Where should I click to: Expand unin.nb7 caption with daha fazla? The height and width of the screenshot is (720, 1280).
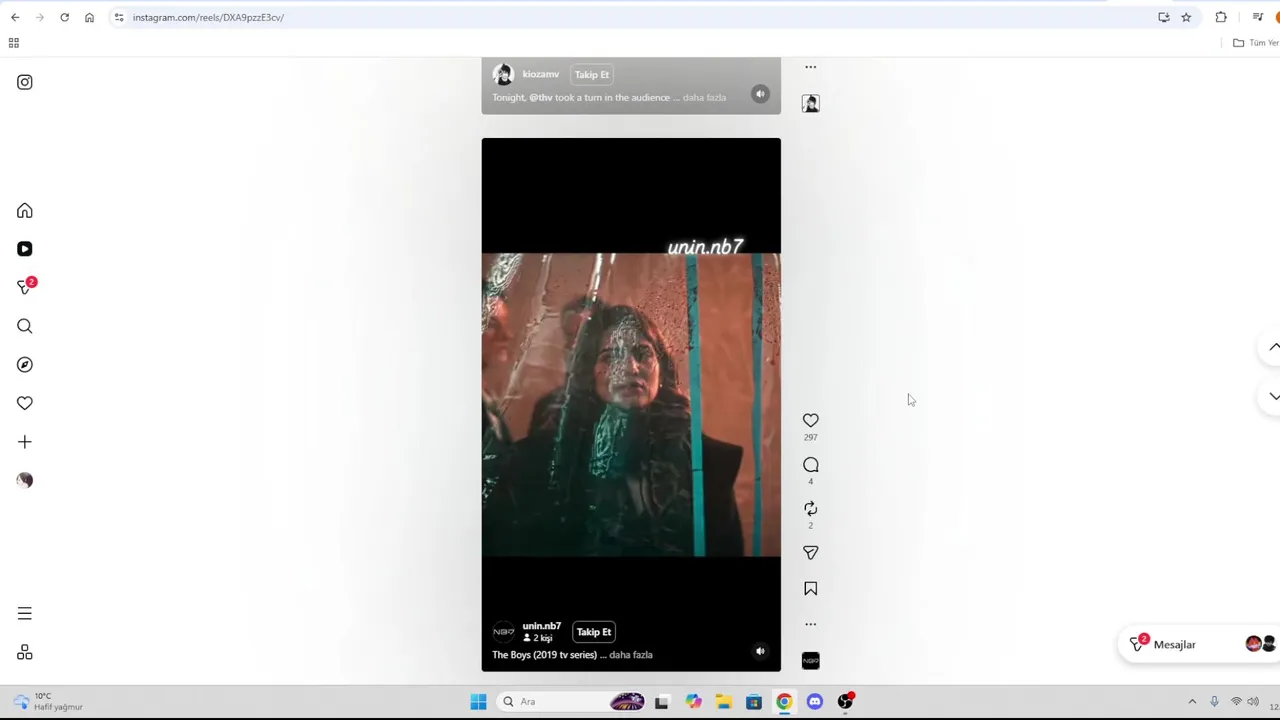pyautogui.click(x=631, y=655)
